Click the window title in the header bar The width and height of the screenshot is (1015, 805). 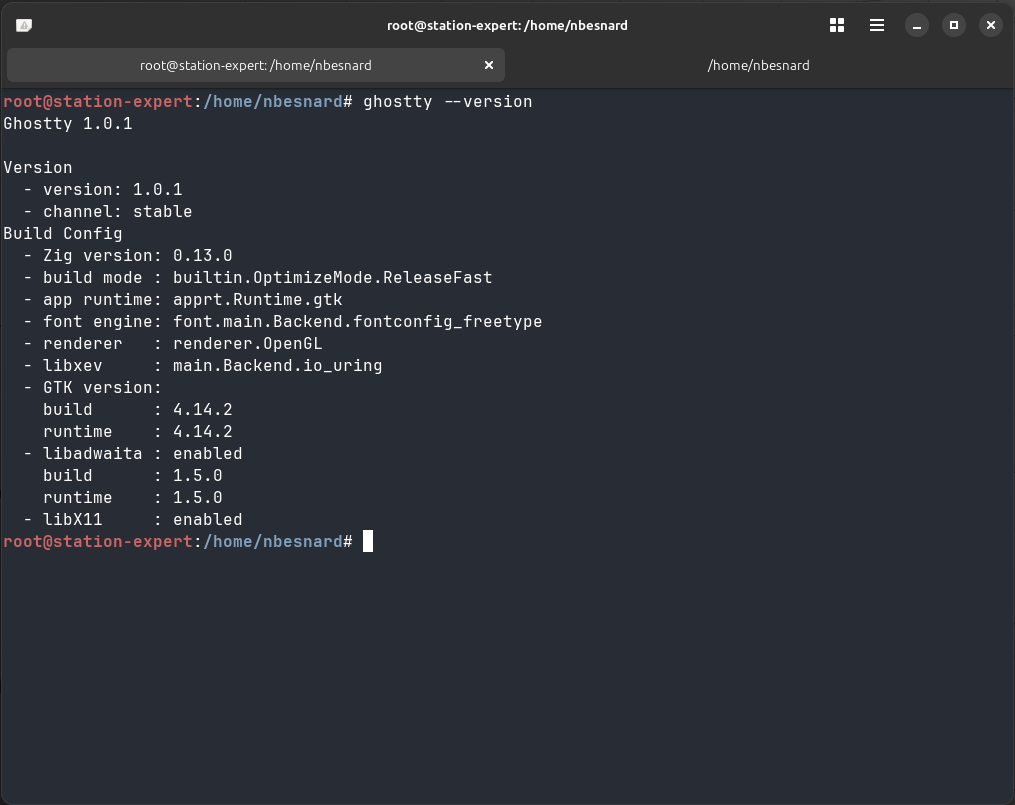coord(507,25)
